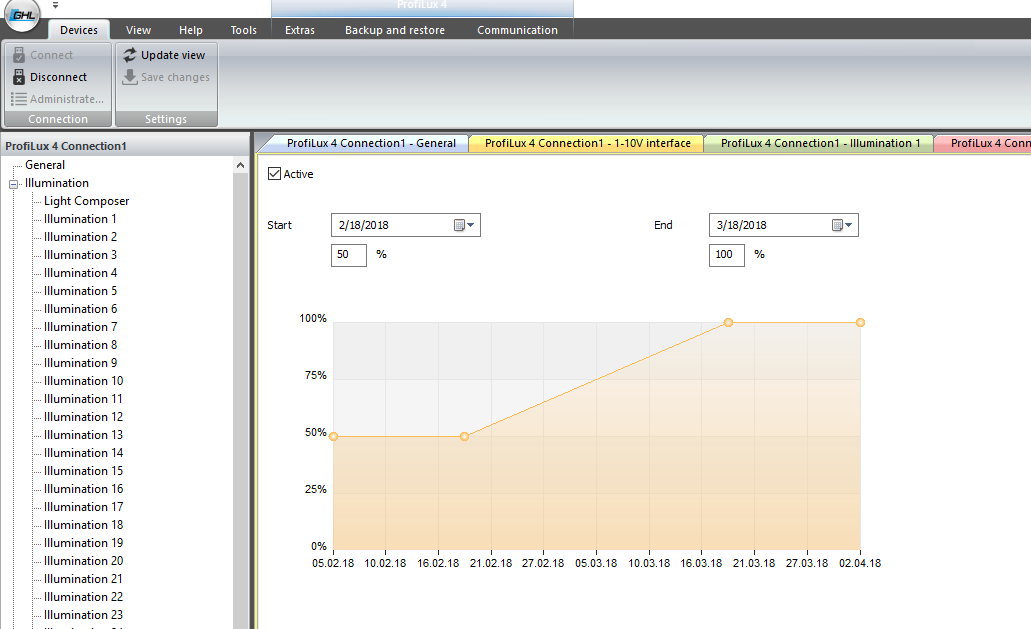The width and height of the screenshot is (1031, 629).
Task: Select Illumination 2 in the tree
Action: coord(80,237)
